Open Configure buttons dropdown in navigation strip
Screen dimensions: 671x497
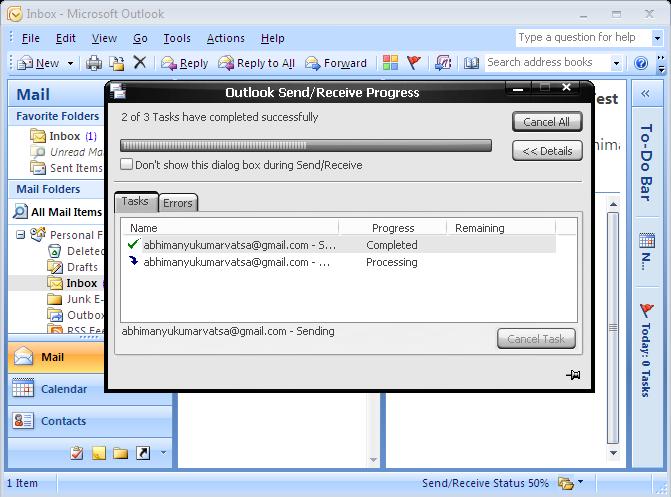point(163,452)
